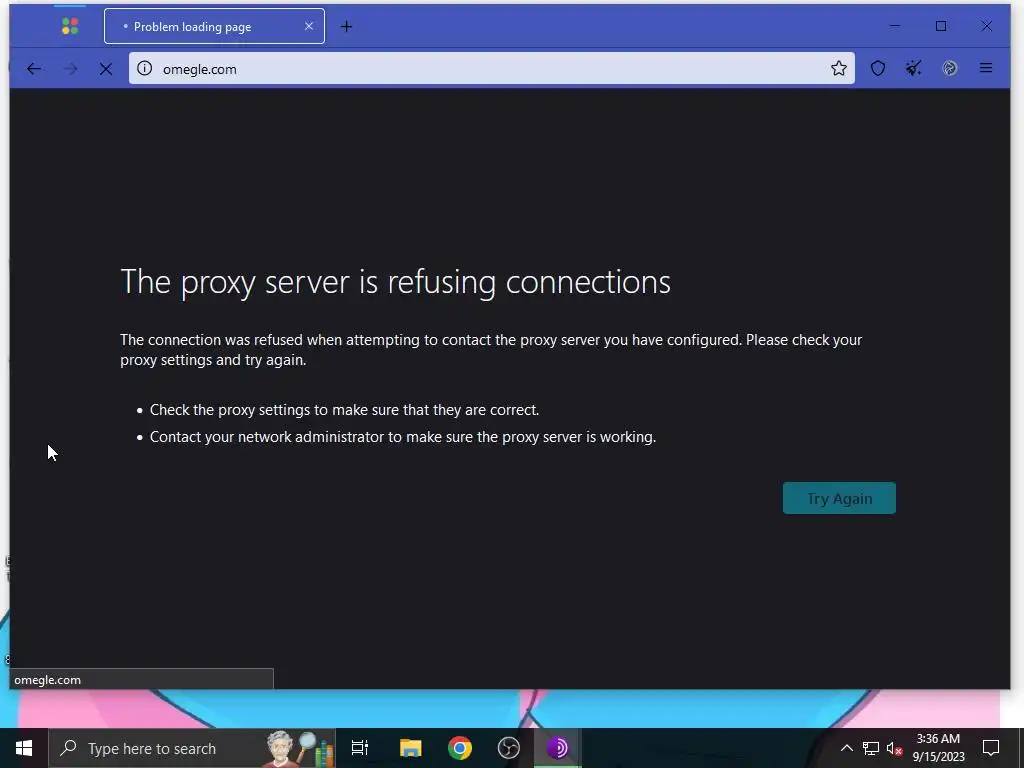Open site information for omegle.com
Screen dimensions: 1024x768
(145, 69)
